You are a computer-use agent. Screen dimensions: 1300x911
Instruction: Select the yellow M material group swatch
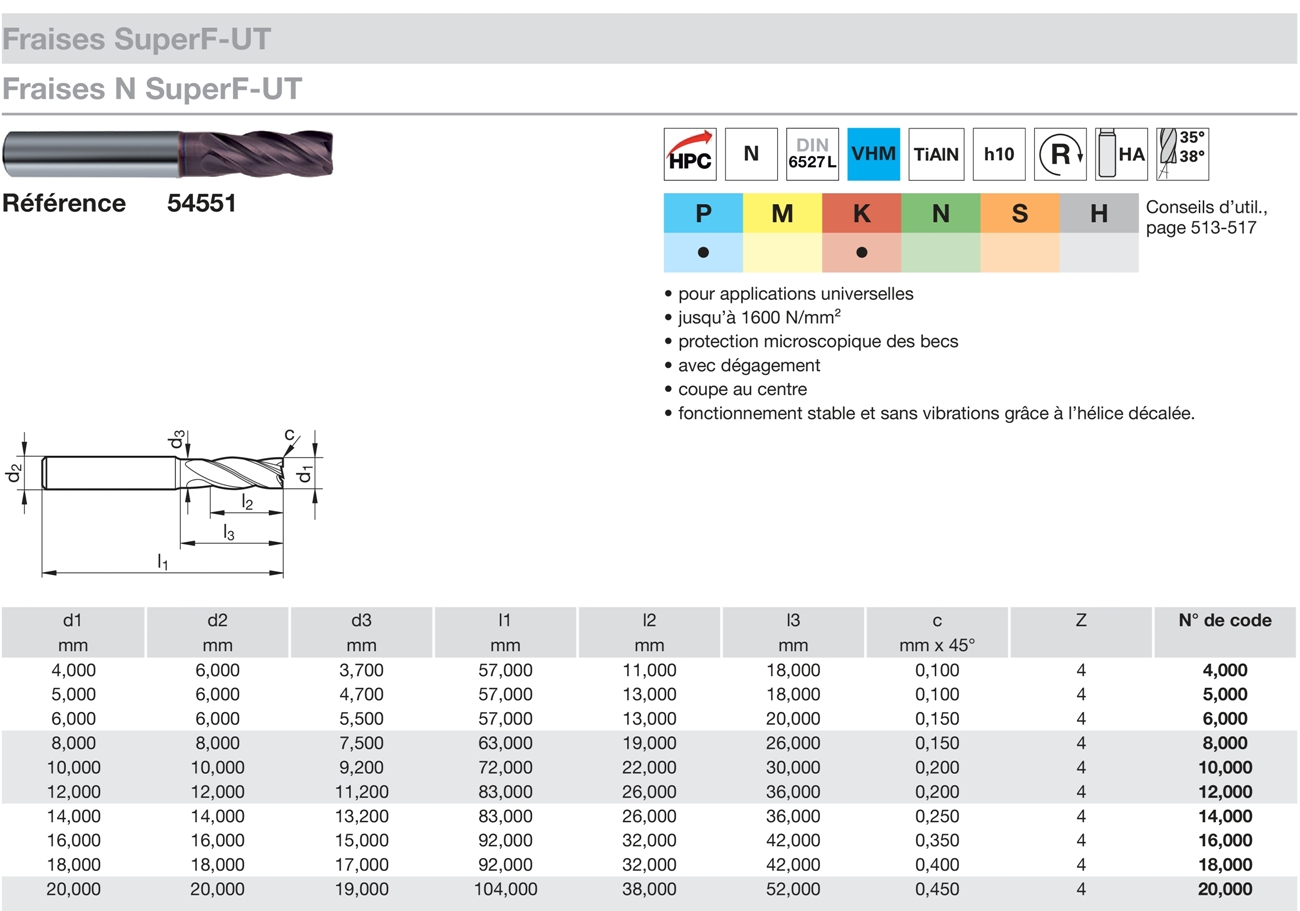[782, 213]
